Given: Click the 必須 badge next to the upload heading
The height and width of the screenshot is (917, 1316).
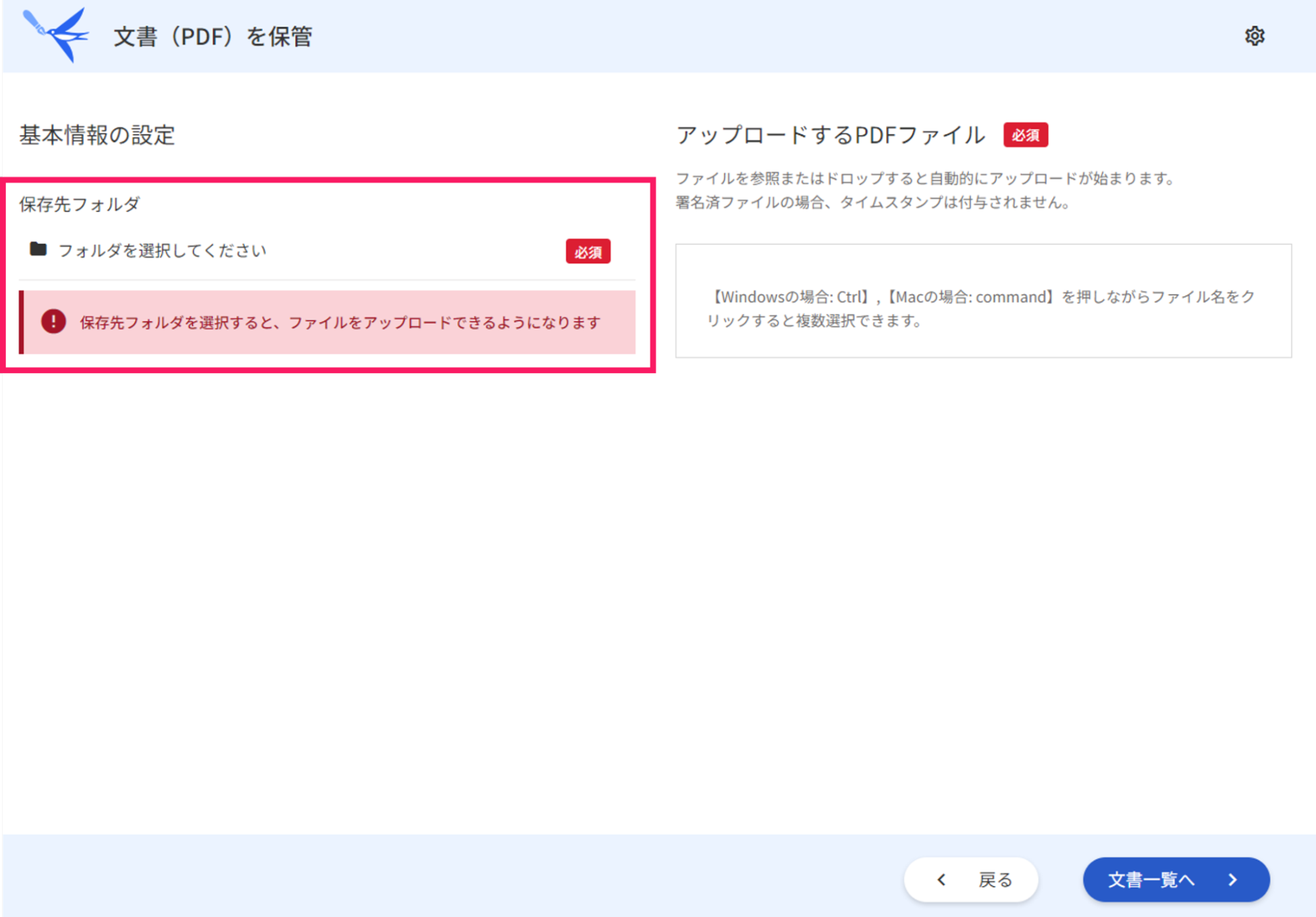Looking at the screenshot, I should click(1025, 135).
